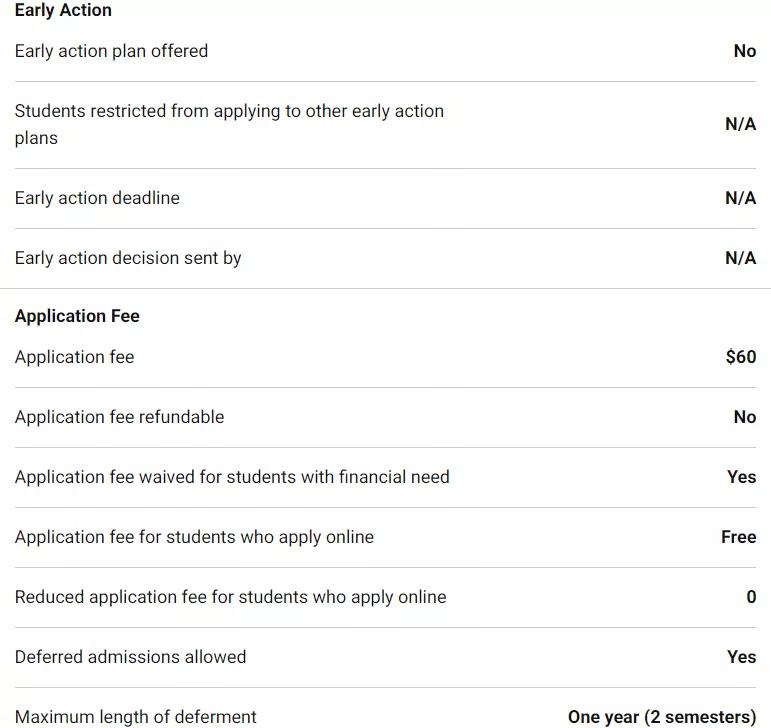
Task: Click the $60 application fee value
Action: [740, 357]
